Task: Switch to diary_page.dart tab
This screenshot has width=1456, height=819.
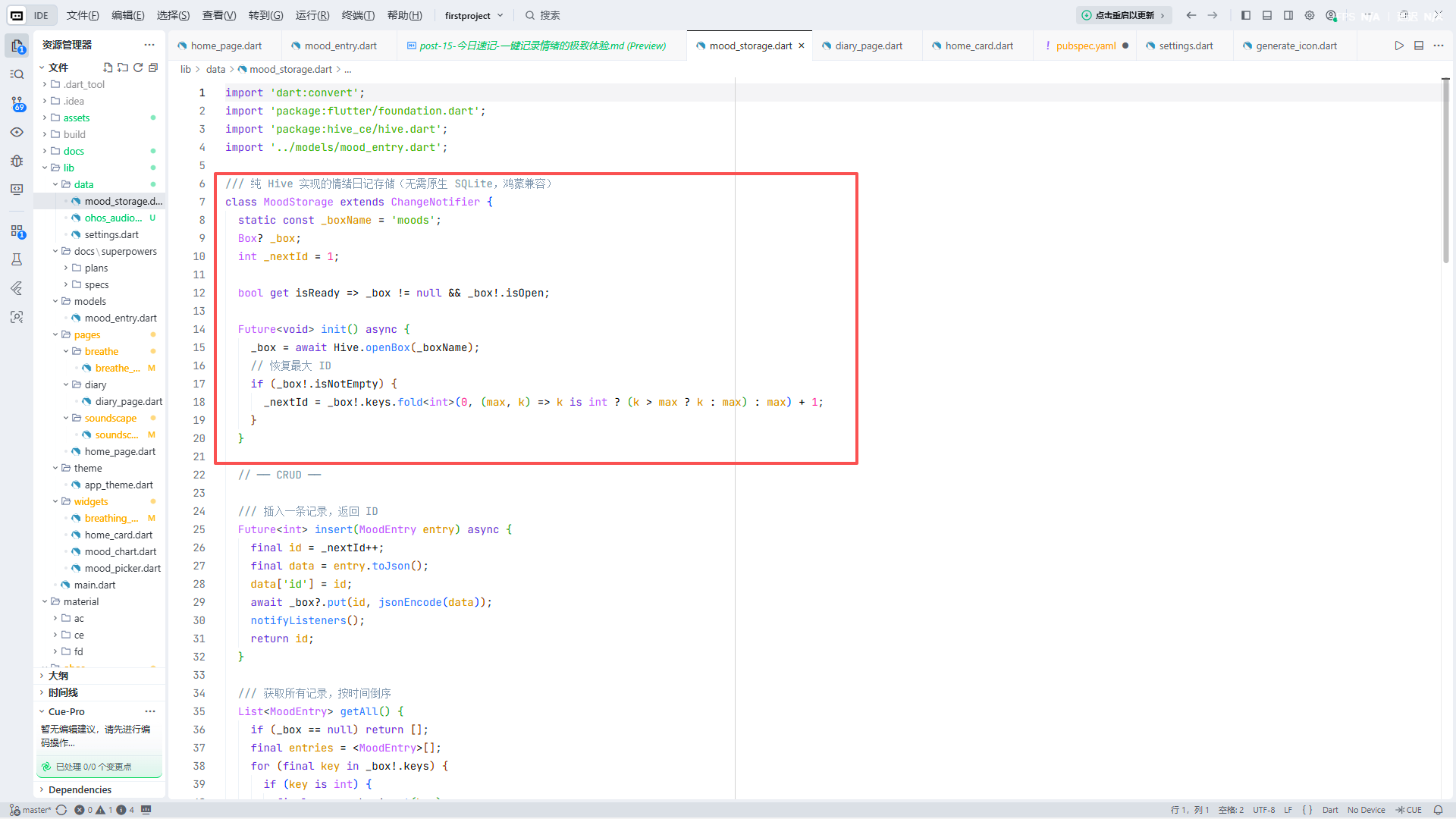Action: point(868,45)
